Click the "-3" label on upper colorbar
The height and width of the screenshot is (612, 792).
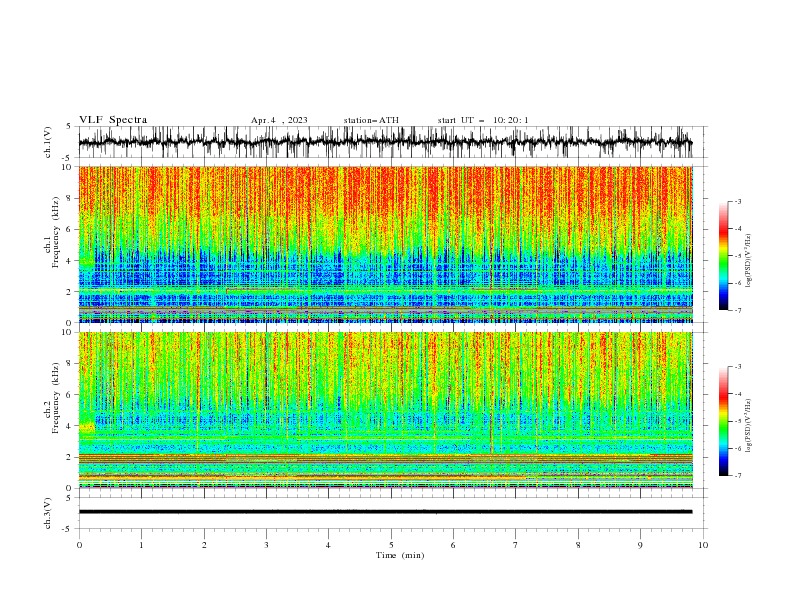point(738,201)
